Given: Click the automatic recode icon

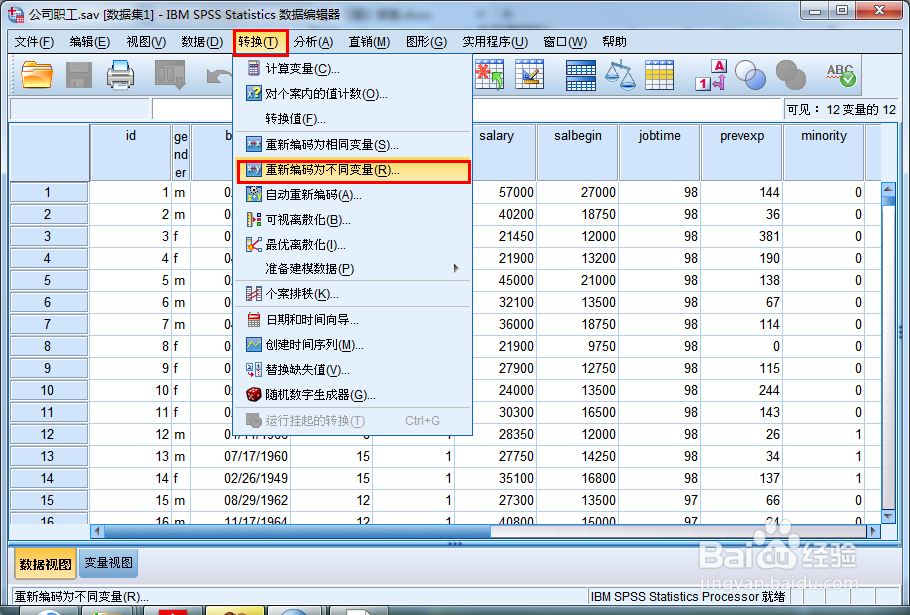Looking at the screenshot, I should tap(254, 194).
